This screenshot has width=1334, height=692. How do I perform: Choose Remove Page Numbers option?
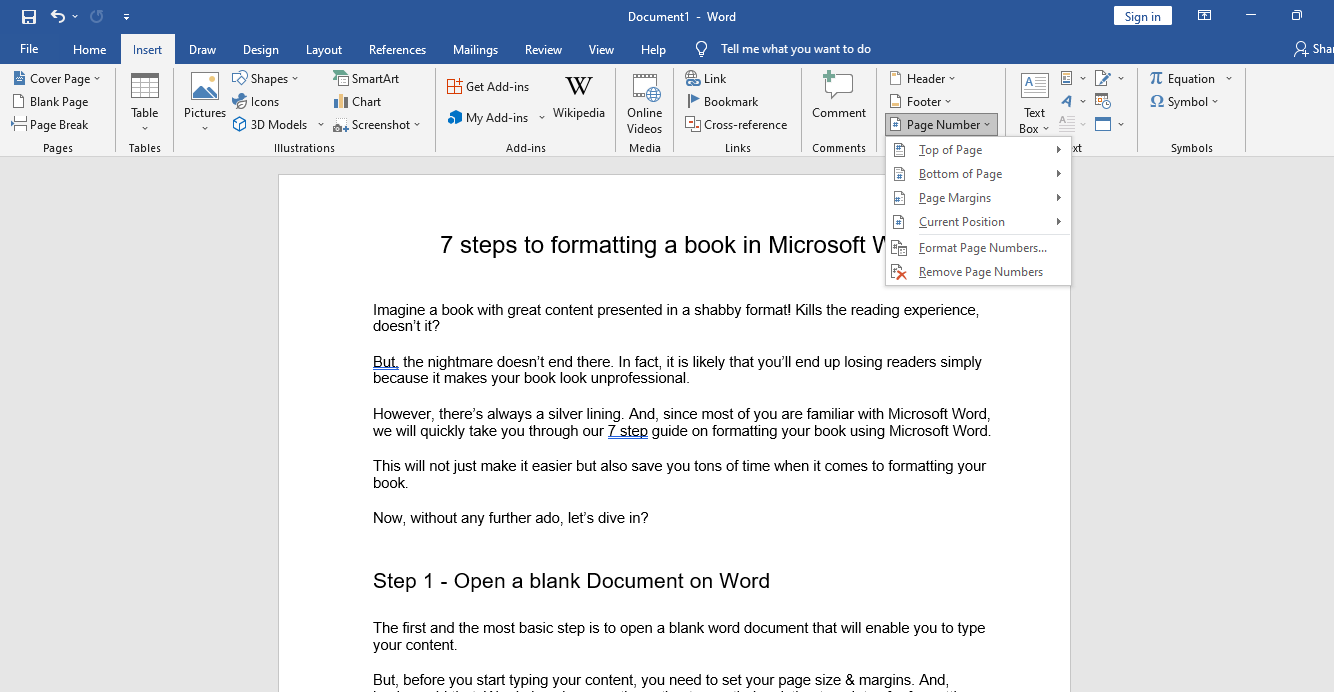pyautogui.click(x=978, y=272)
